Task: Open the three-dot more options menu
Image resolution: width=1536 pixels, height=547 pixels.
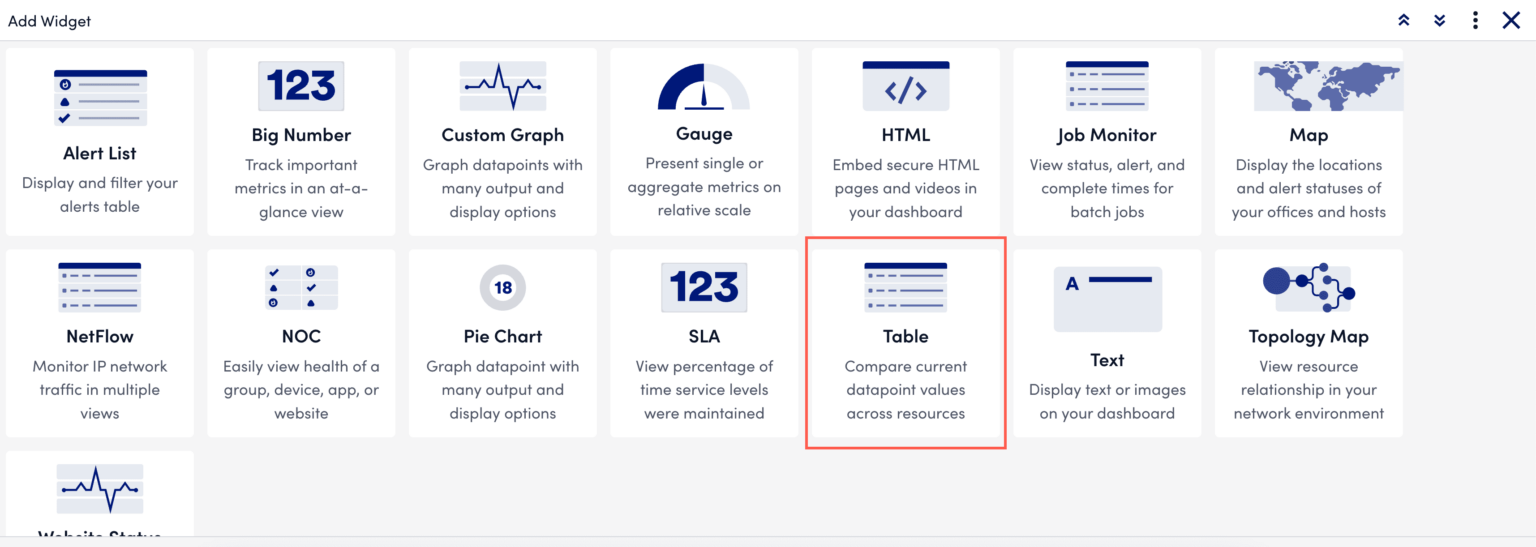Action: pos(1475,20)
